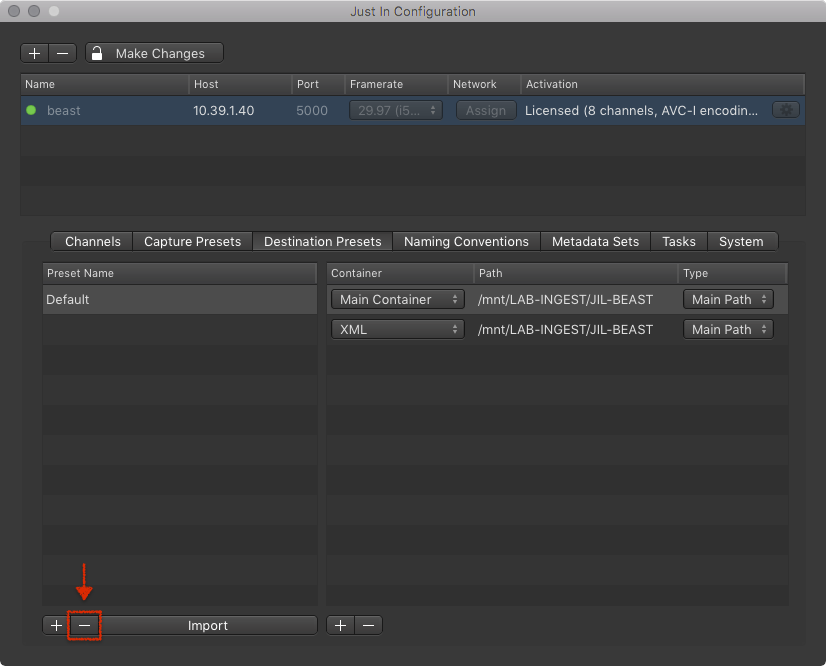Click the Network column header
The width and height of the screenshot is (826, 666).
tap(485, 84)
